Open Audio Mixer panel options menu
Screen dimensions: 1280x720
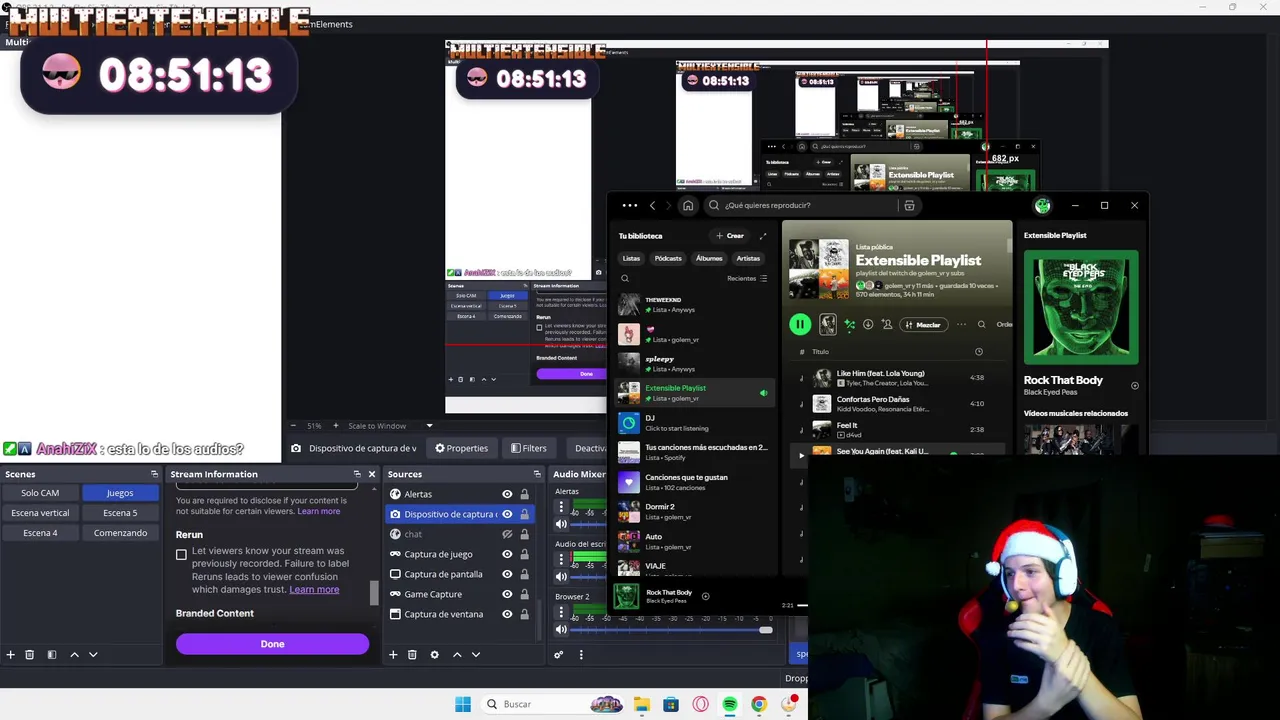click(x=581, y=655)
